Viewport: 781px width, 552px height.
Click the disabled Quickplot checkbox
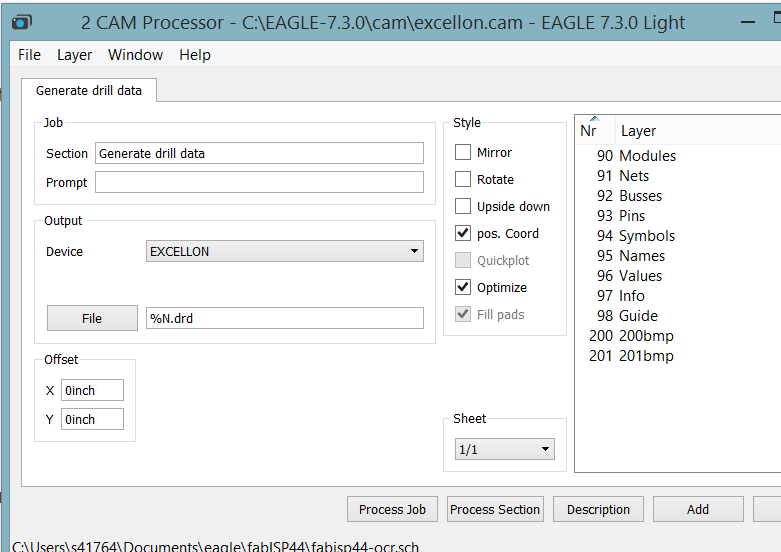[x=463, y=260]
